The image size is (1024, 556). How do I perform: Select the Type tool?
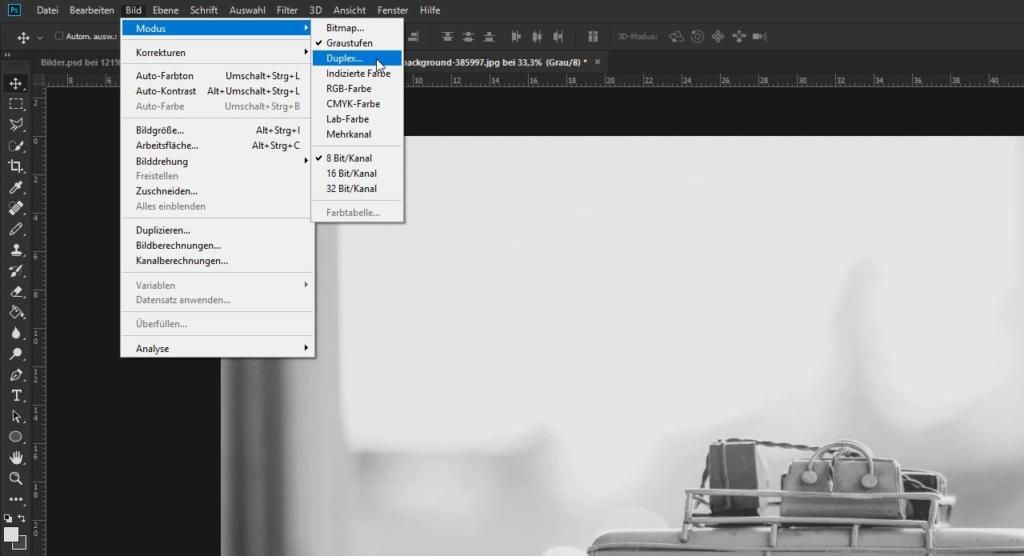16,395
